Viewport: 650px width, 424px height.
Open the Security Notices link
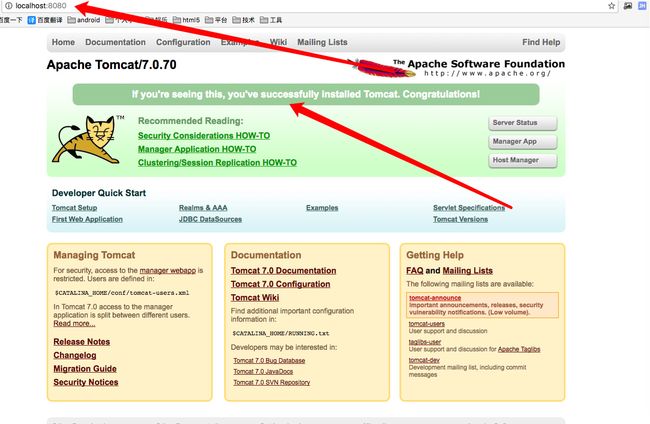pyautogui.click(x=86, y=383)
